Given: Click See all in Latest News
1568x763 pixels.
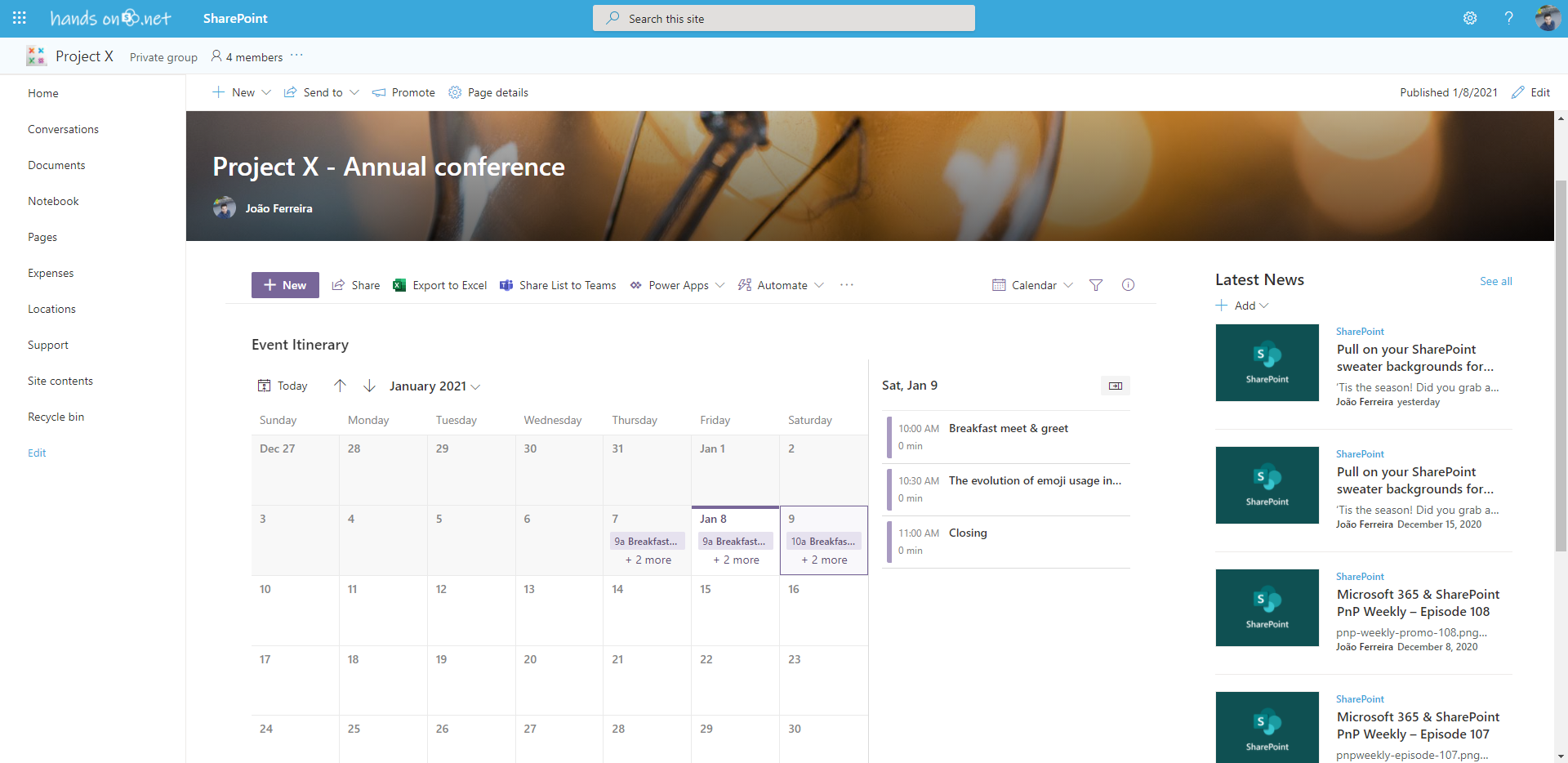Looking at the screenshot, I should tap(1495, 281).
